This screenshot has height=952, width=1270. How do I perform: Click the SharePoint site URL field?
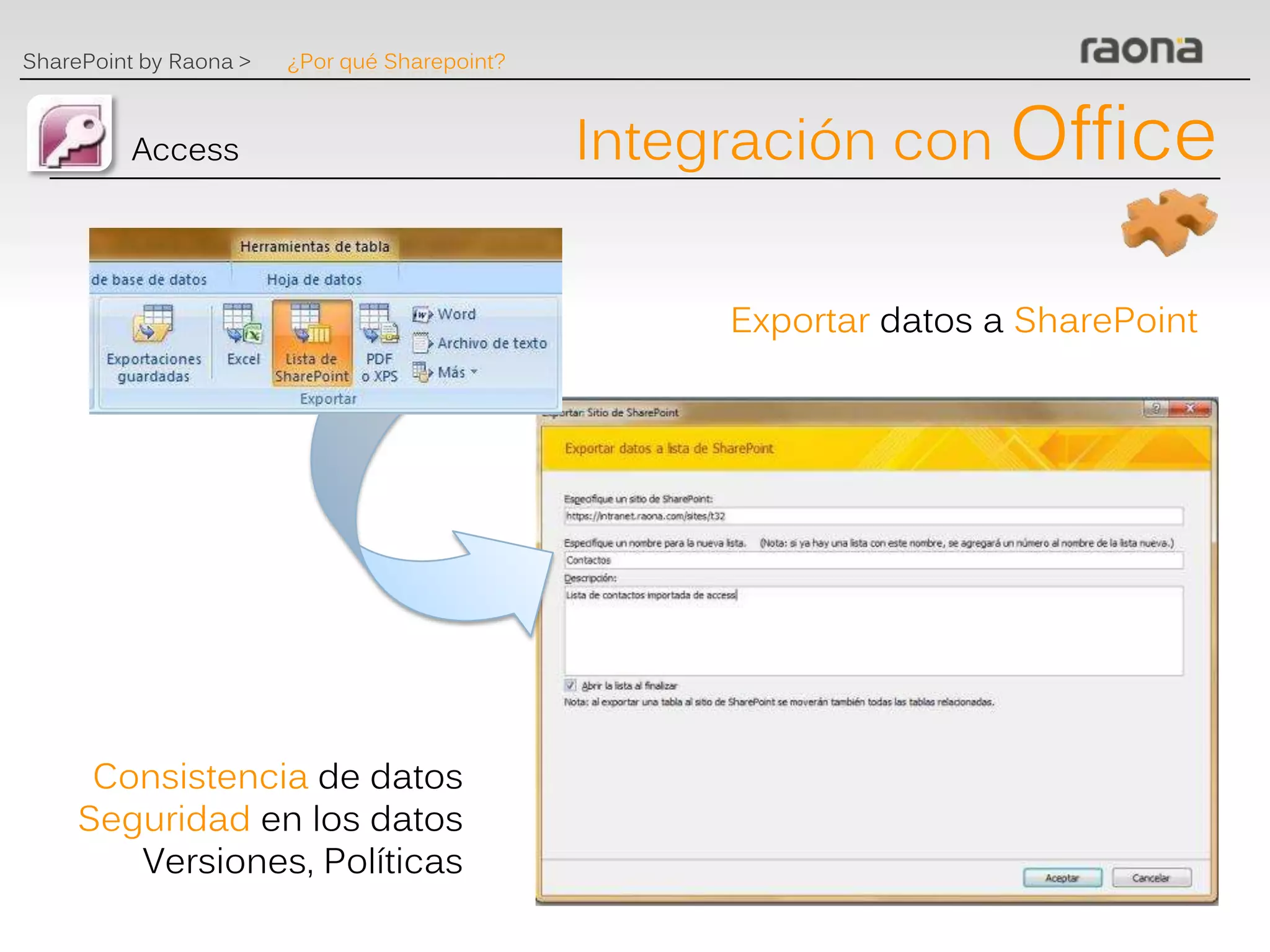pyautogui.click(x=873, y=516)
